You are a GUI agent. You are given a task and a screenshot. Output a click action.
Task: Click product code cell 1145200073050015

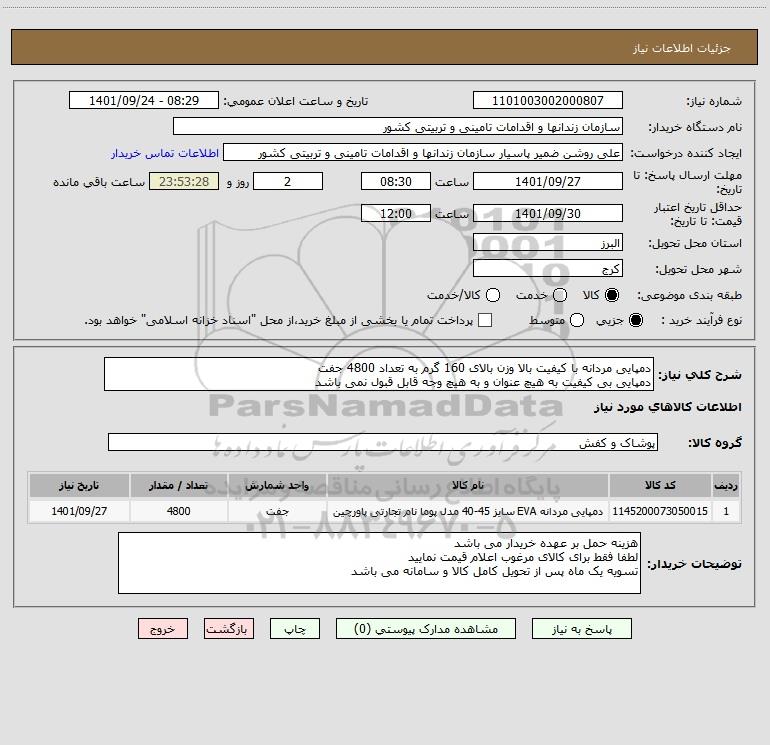point(660,511)
